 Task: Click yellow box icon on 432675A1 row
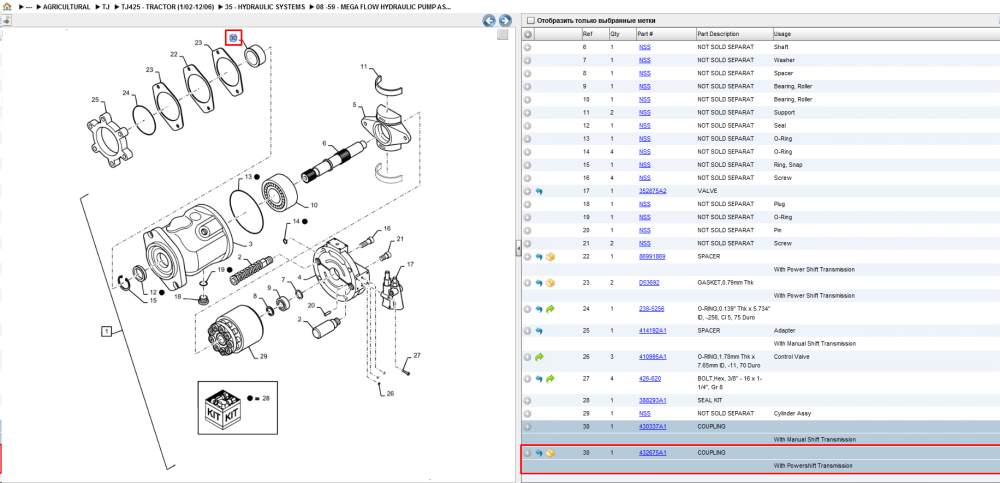point(550,453)
